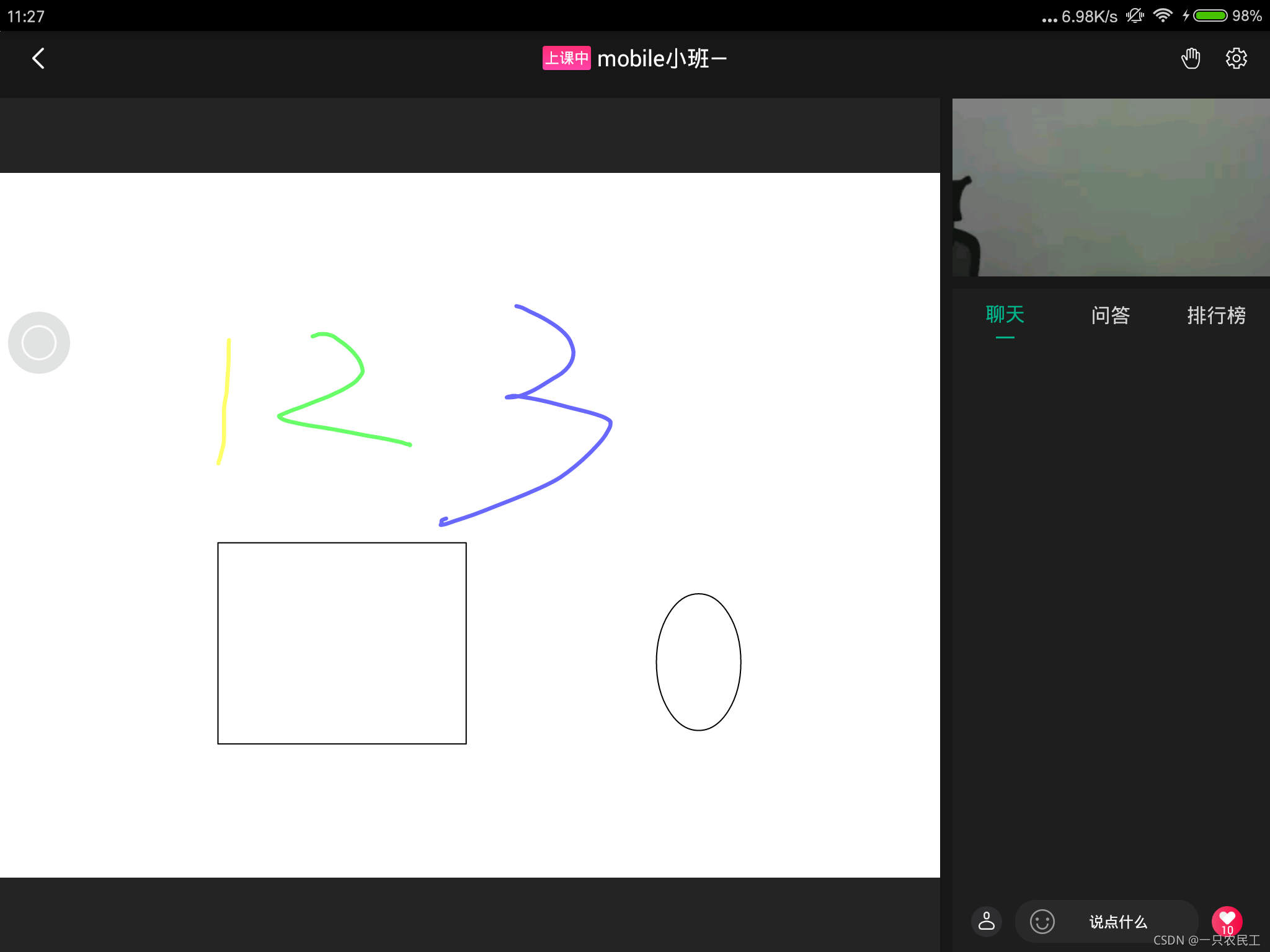Screen dimensions: 1270x952
Task: Open the 排行榜 leaderboard tab
Action: point(1216,315)
